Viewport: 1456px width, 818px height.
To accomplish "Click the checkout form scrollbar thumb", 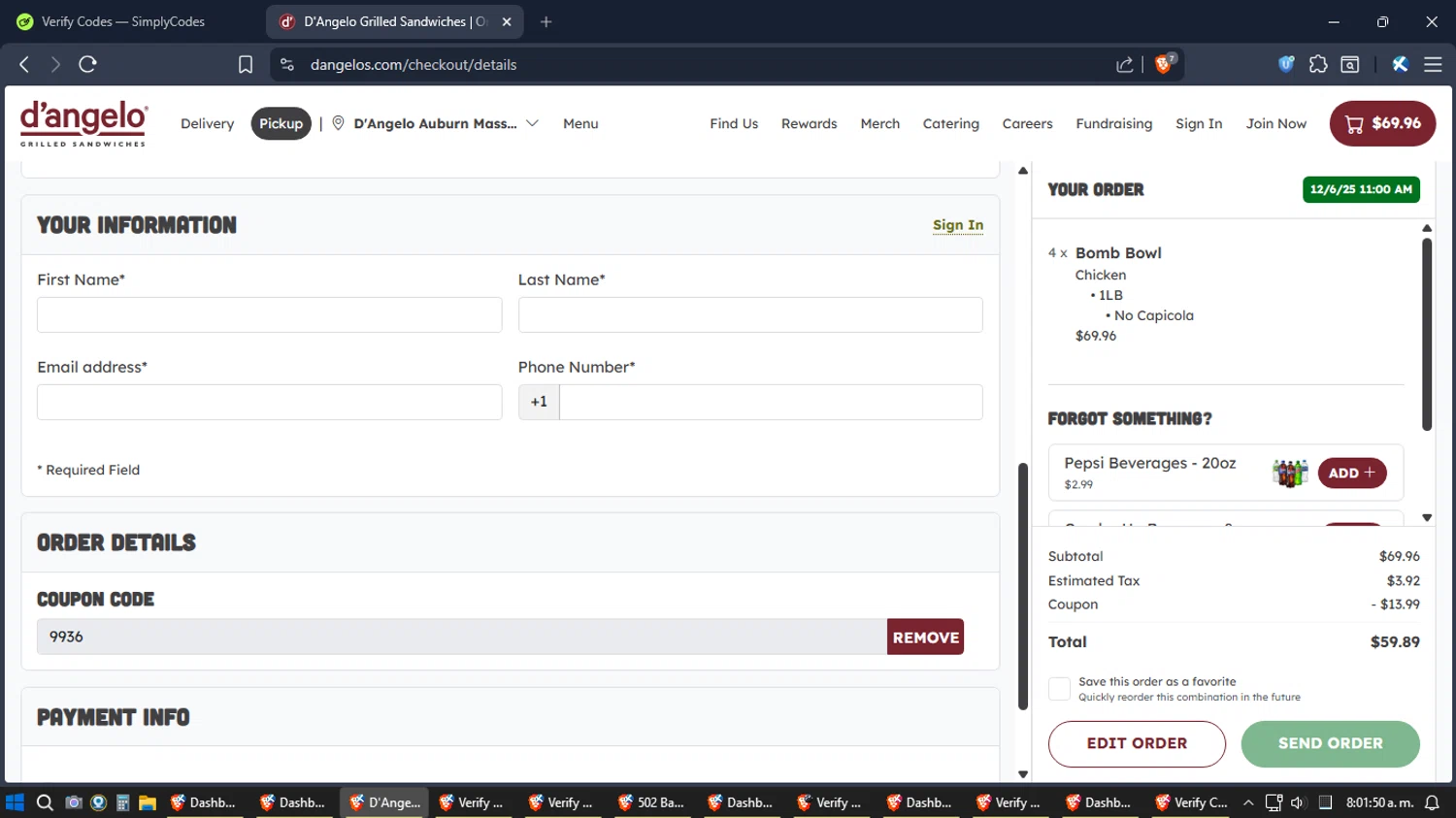I will click(x=1023, y=586).
